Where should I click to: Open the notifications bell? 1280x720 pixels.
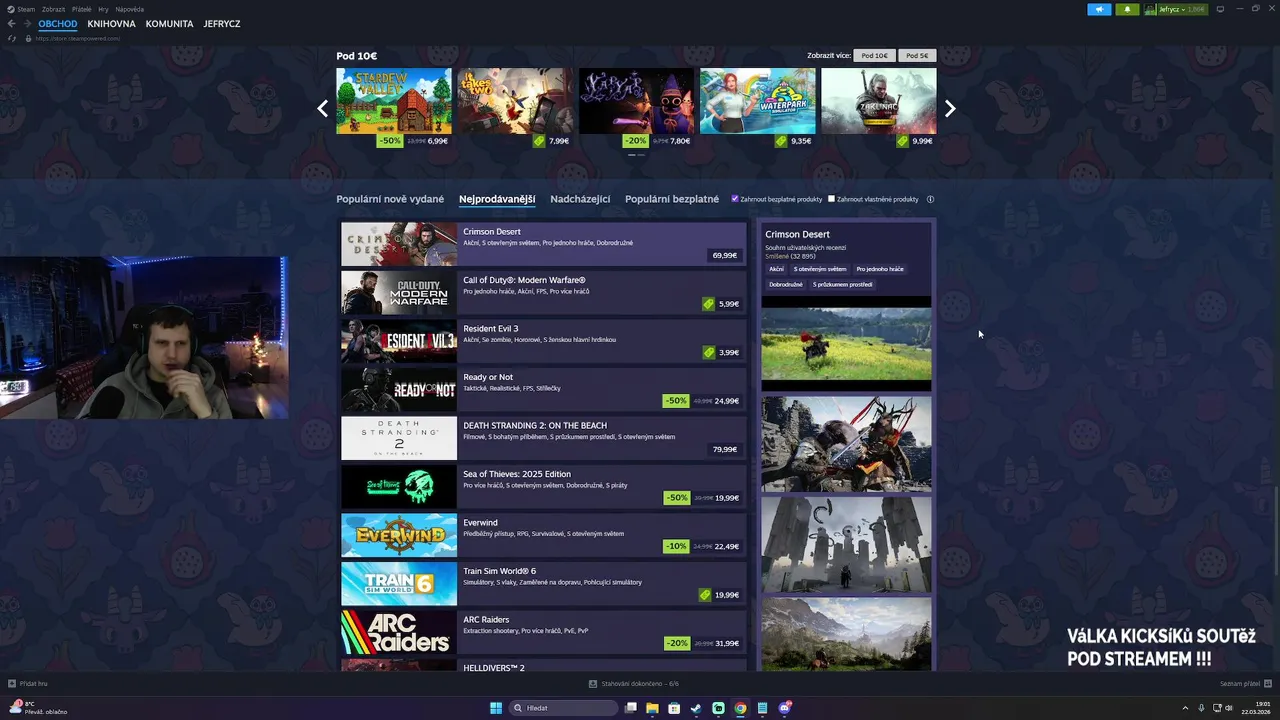(1128, 9)
